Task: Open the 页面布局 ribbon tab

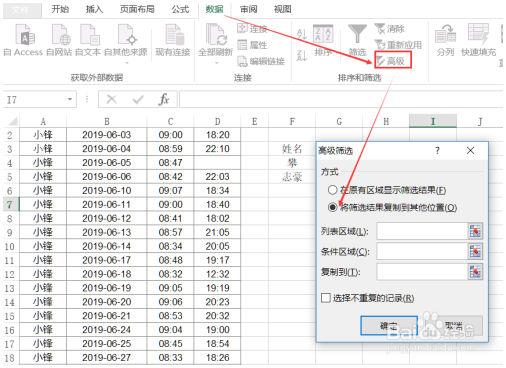Action: [x=137, y=9]
